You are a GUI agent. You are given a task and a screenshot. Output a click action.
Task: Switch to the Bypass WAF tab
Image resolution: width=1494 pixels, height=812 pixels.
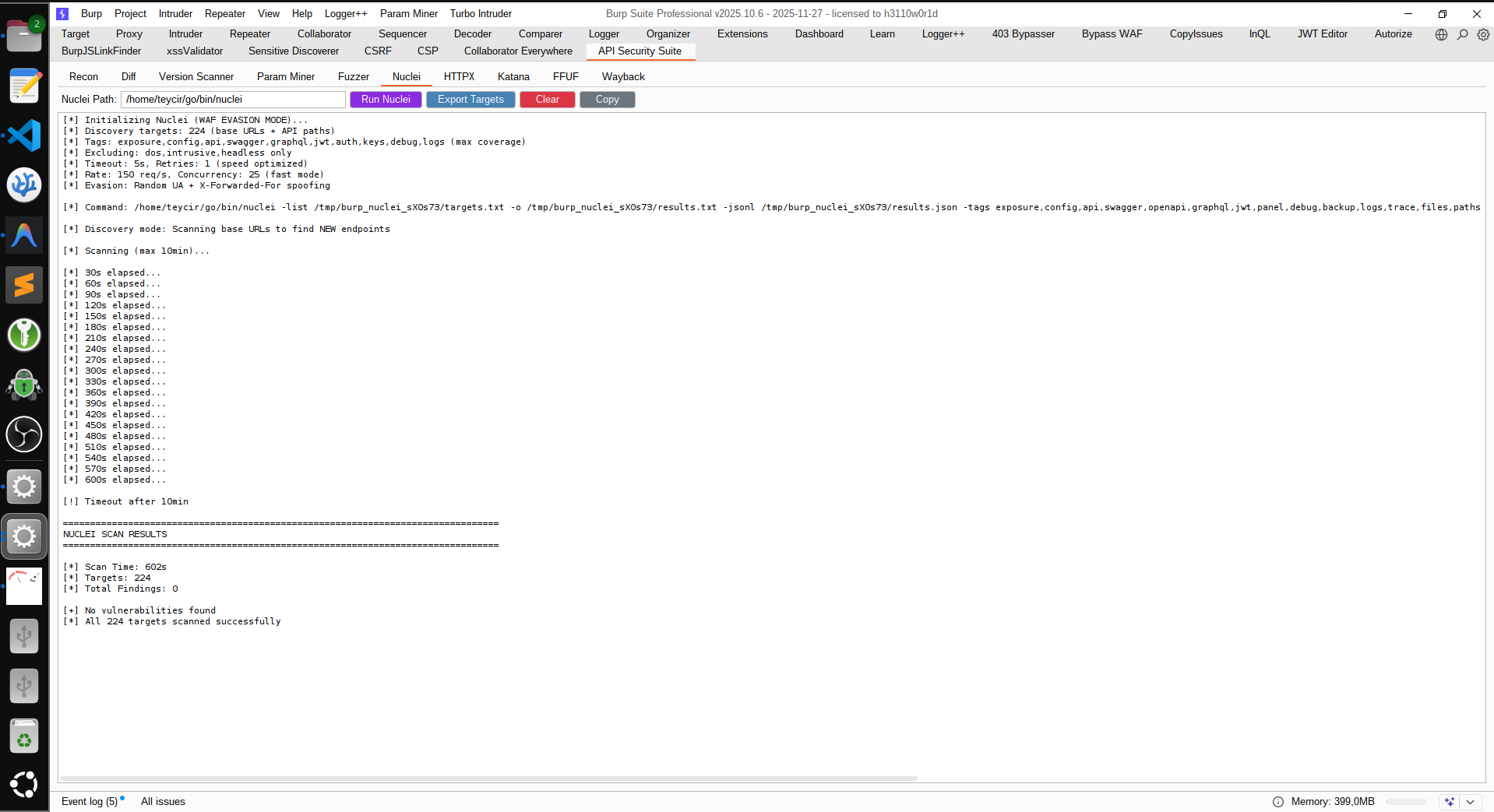1112,33
